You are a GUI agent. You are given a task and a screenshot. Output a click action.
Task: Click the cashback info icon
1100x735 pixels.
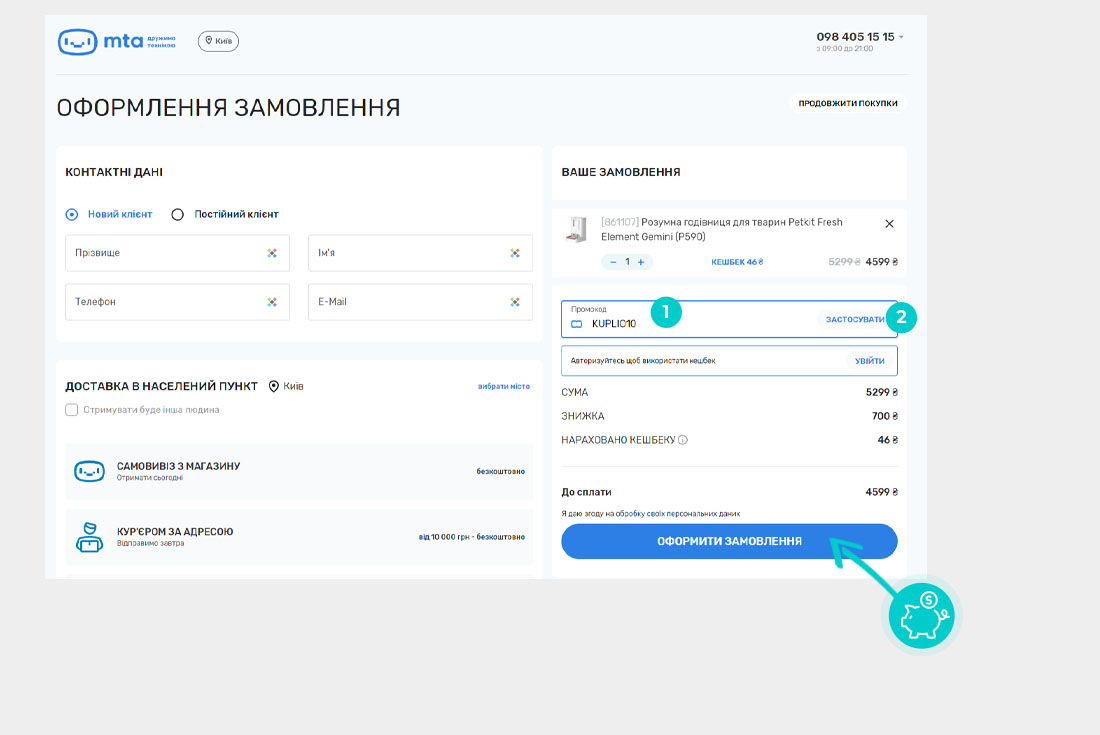683,440
